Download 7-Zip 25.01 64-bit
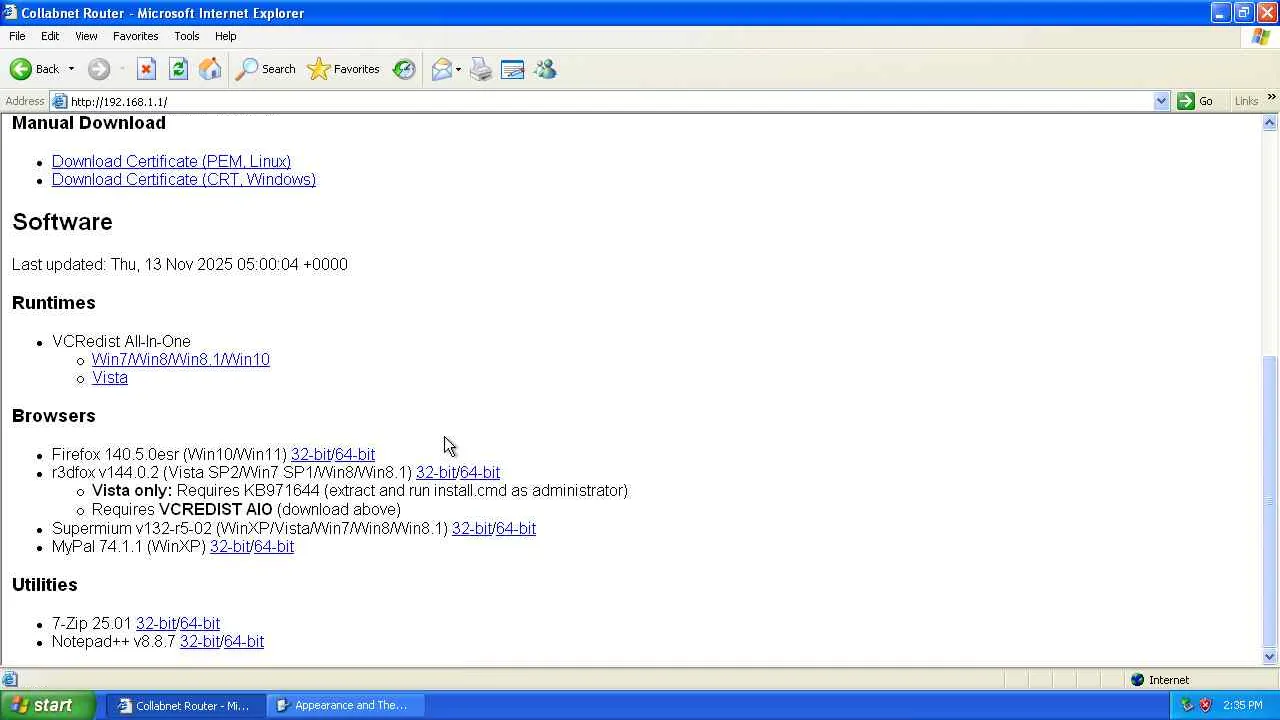Viewport: 1280px width, 720px height. (200, 623)
